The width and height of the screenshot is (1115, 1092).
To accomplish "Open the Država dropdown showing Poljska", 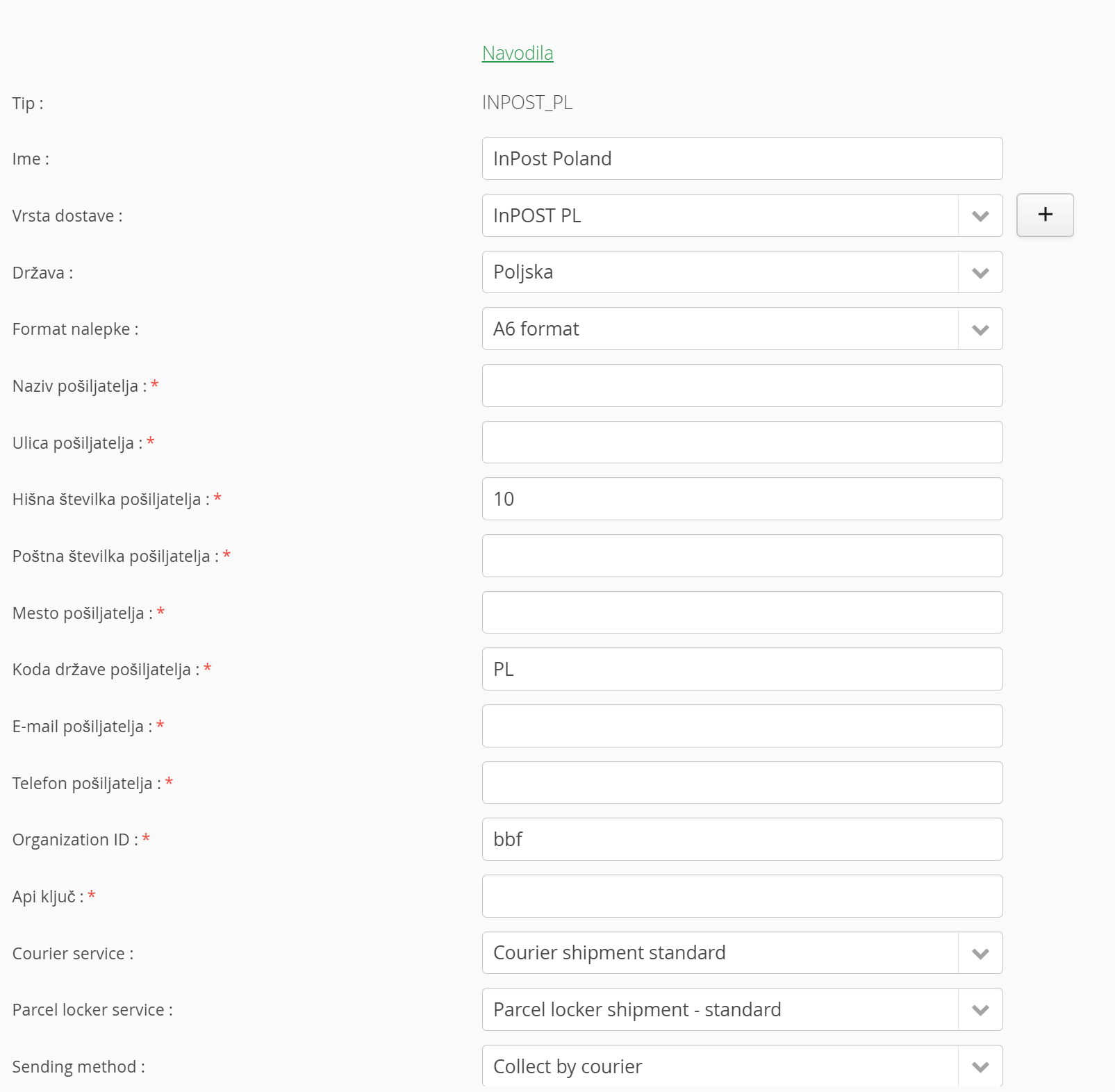I will point(742,272).
